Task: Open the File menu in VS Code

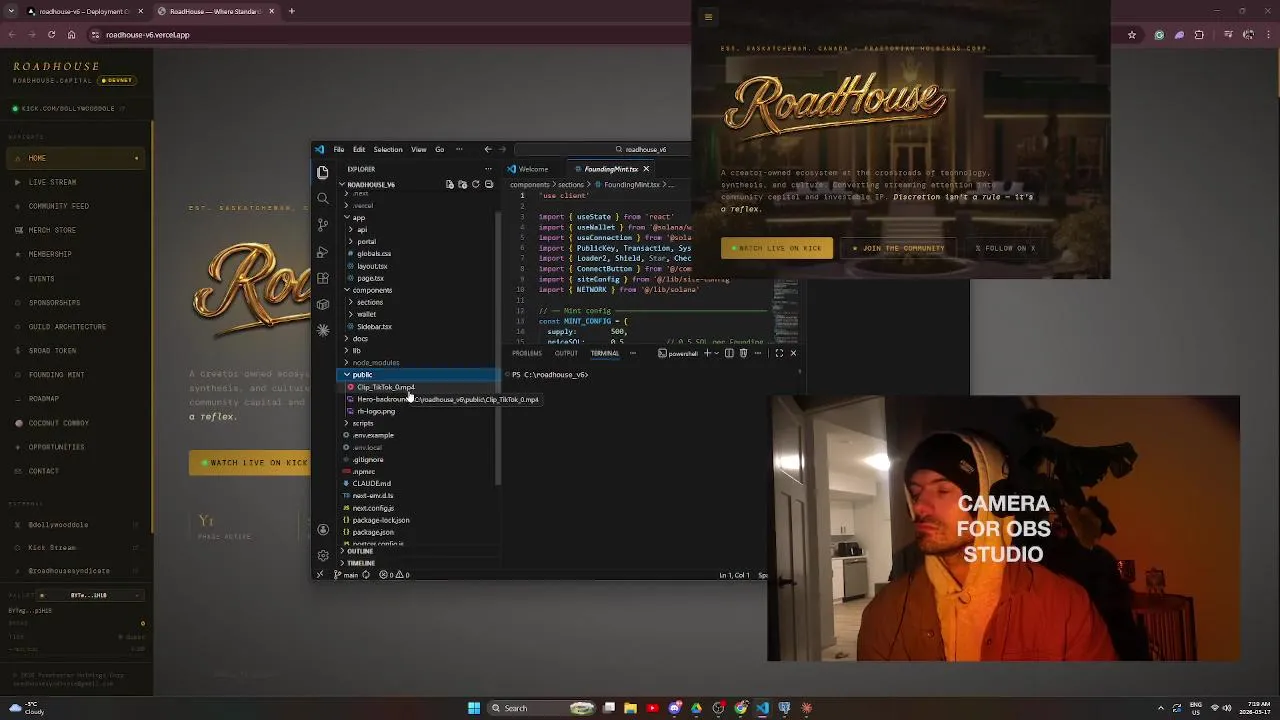Action: [339, 150]
